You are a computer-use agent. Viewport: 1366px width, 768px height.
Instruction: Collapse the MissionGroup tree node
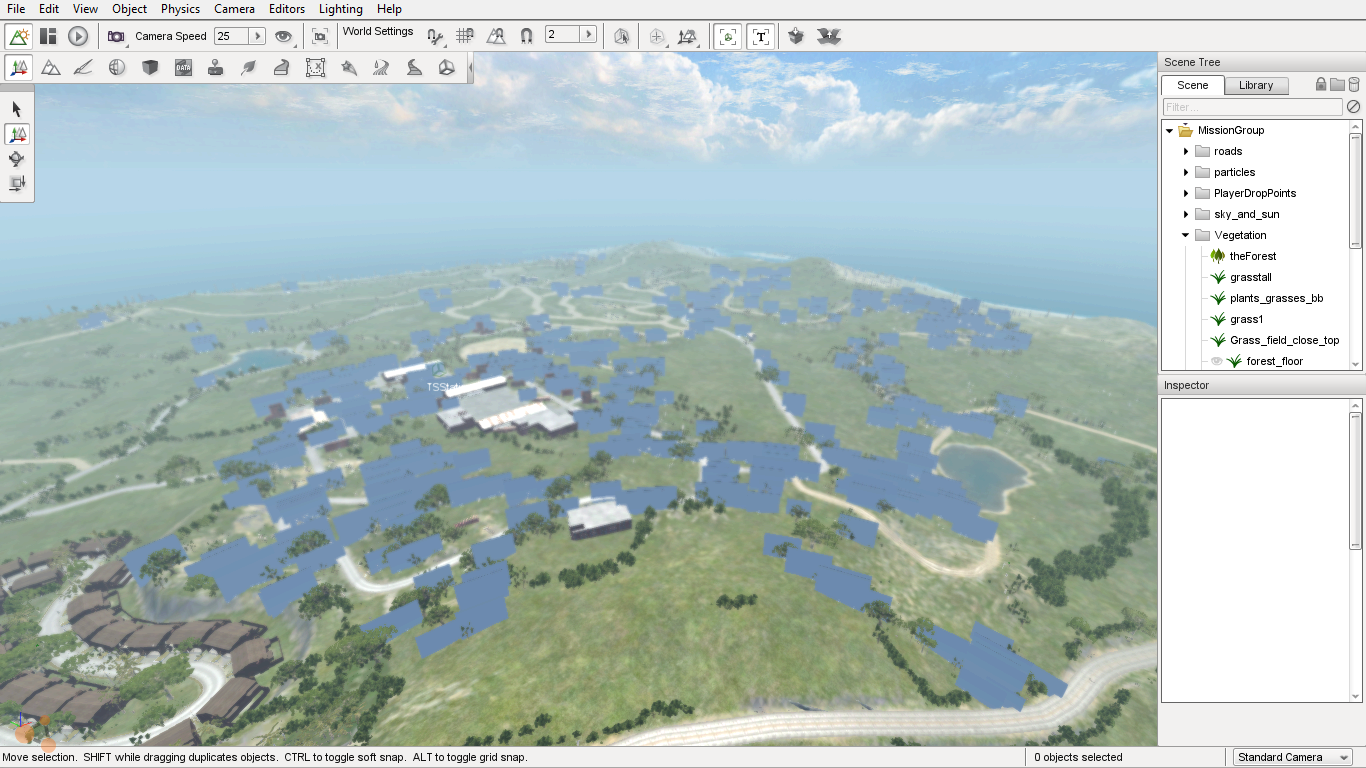[x=1169, y=130]
